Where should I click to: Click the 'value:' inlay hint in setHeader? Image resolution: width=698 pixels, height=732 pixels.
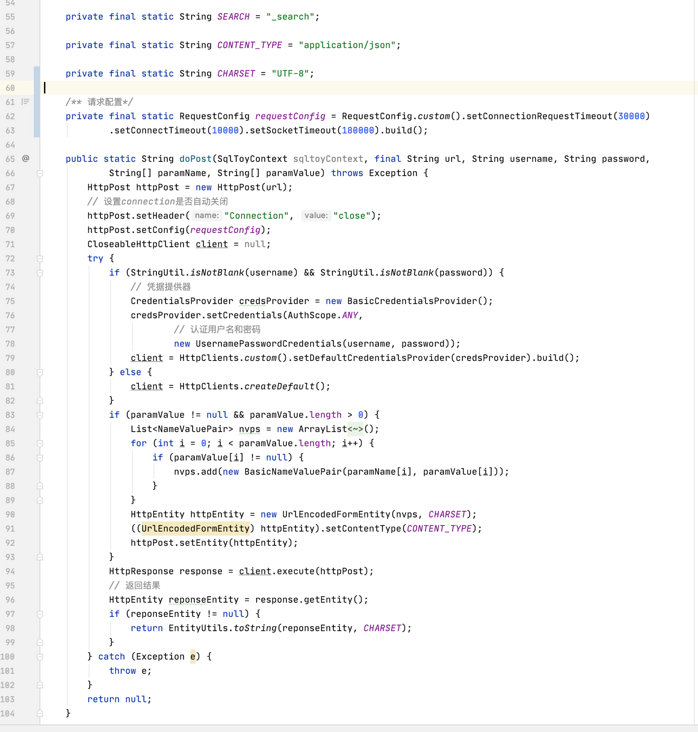coord(316,215)
